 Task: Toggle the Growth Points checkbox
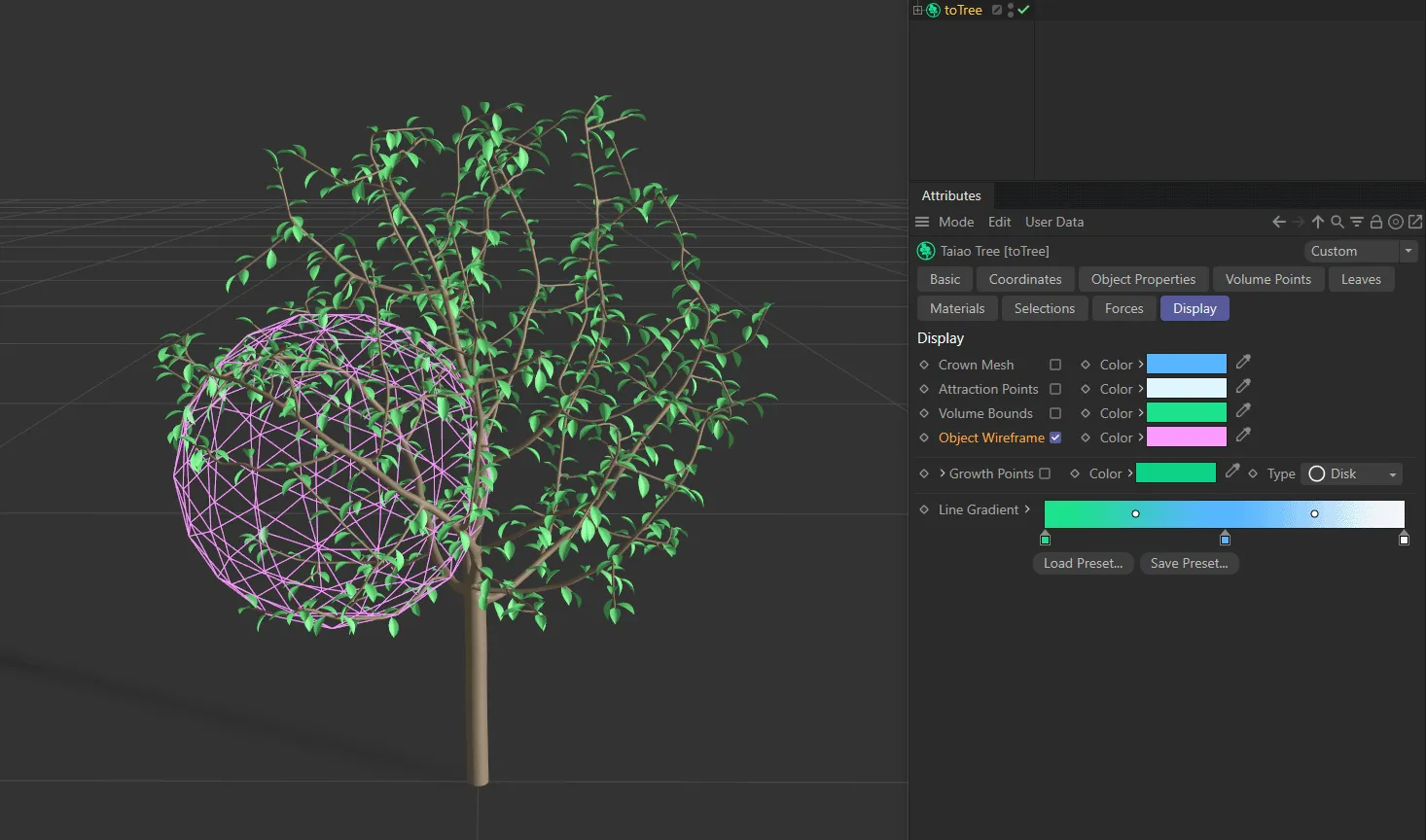pyautogui.click(x=1046, y=473)
